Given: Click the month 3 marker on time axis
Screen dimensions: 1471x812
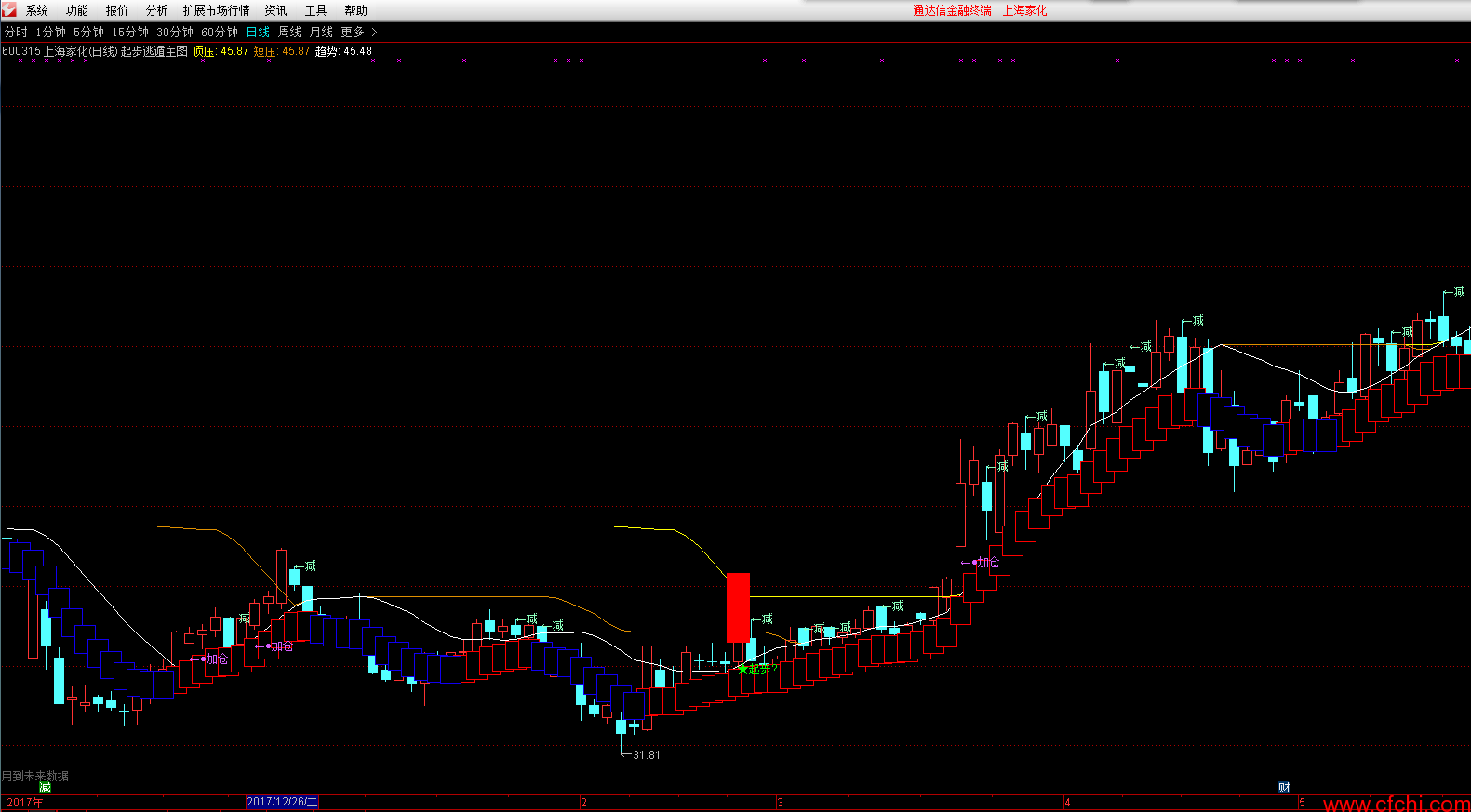Looking at the screenshot, I should click(x=780, y=803).
